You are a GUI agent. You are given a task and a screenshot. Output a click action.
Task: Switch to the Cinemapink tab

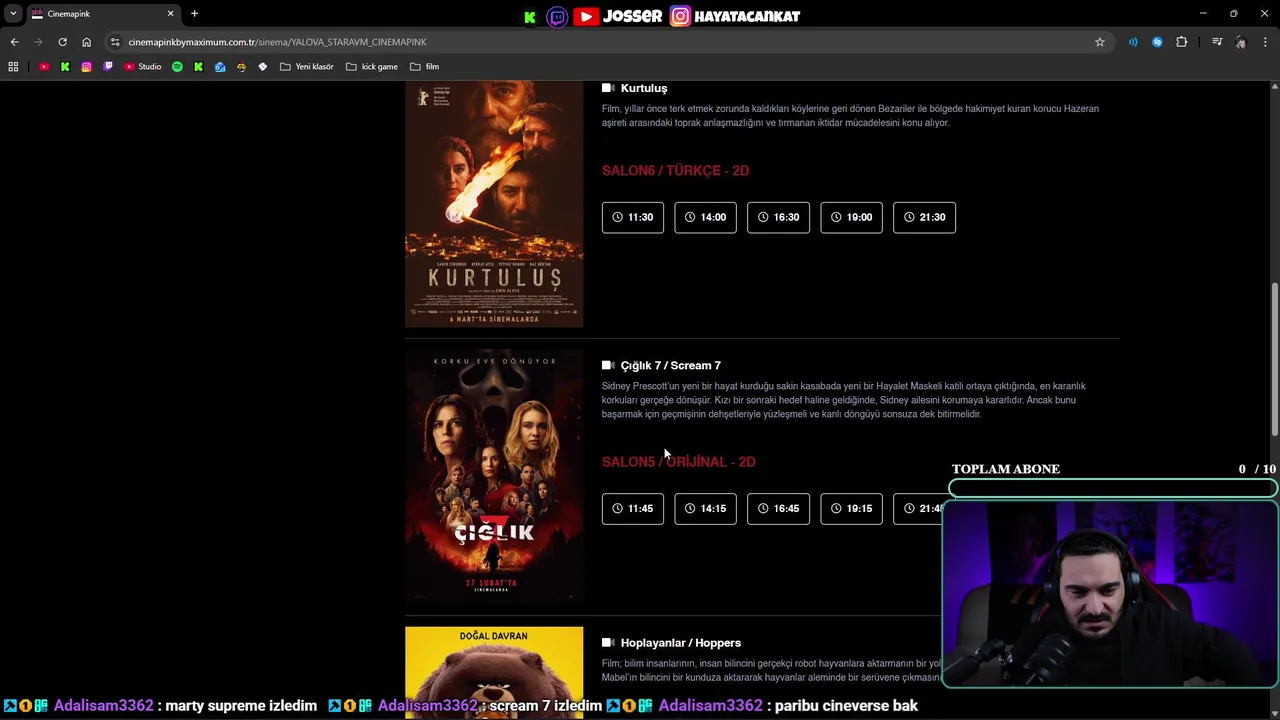click(x=103, y=14)
